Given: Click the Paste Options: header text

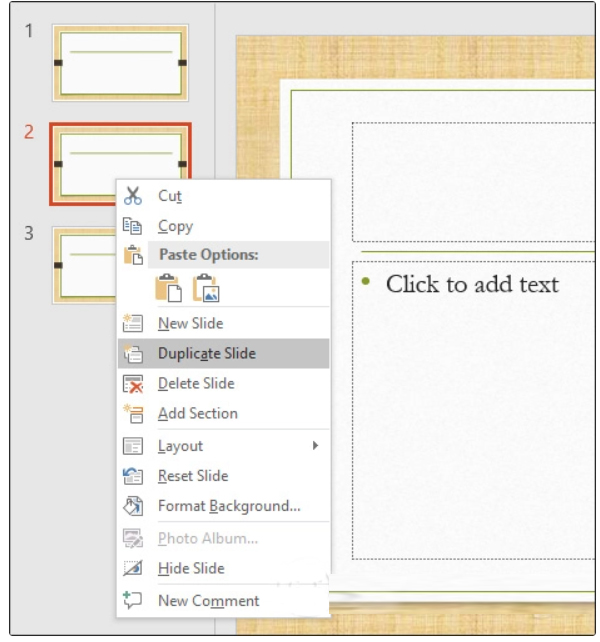Looking at the screenshot, I should 208,255.
